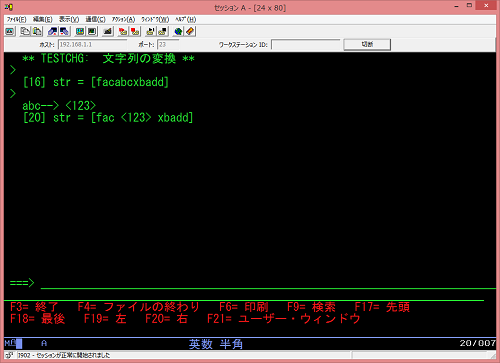Screen dimensions: 500x363
Task: Click the Send file to host icon
Action: click(52, 32)
